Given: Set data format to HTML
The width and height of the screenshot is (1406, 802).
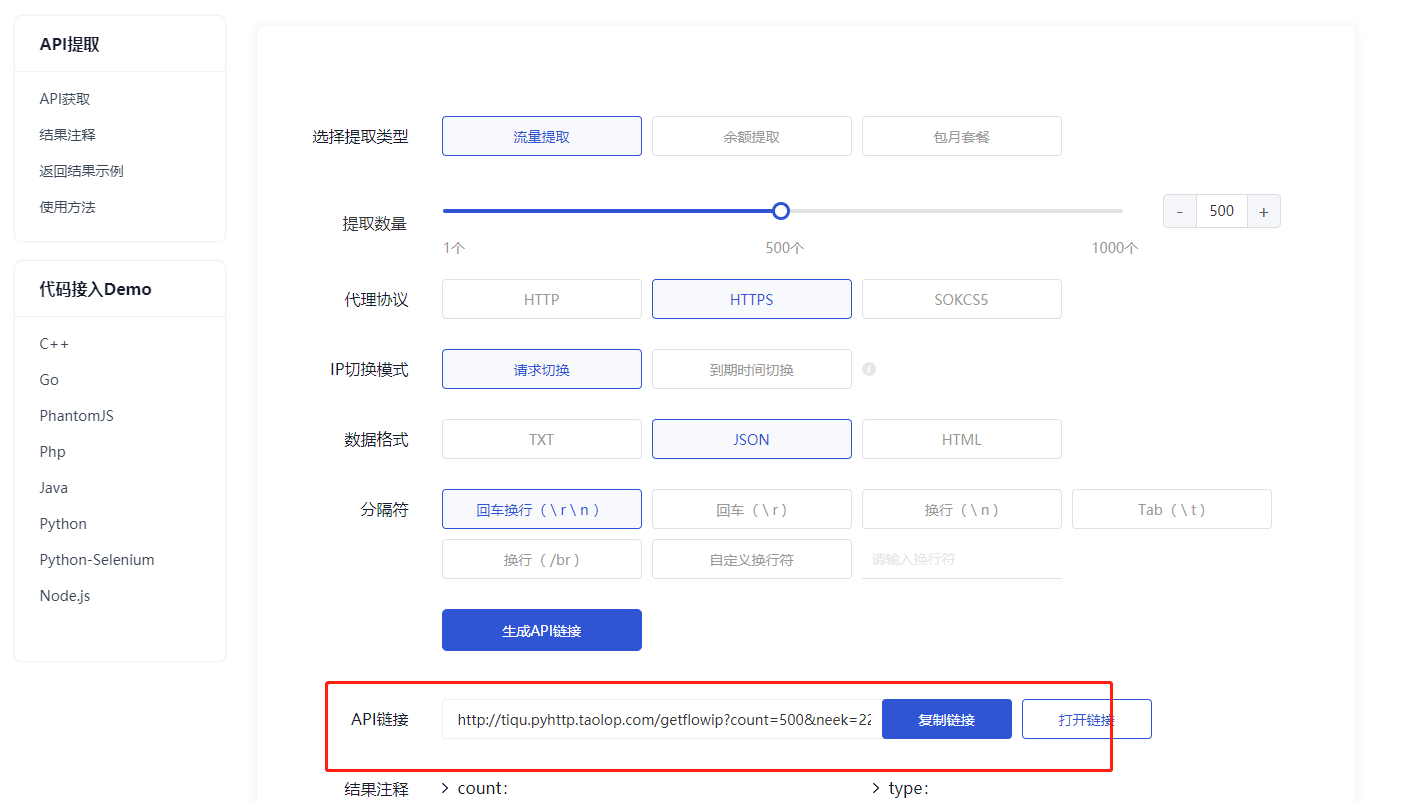Looking at the screenshot, I should tap(962, 439).
